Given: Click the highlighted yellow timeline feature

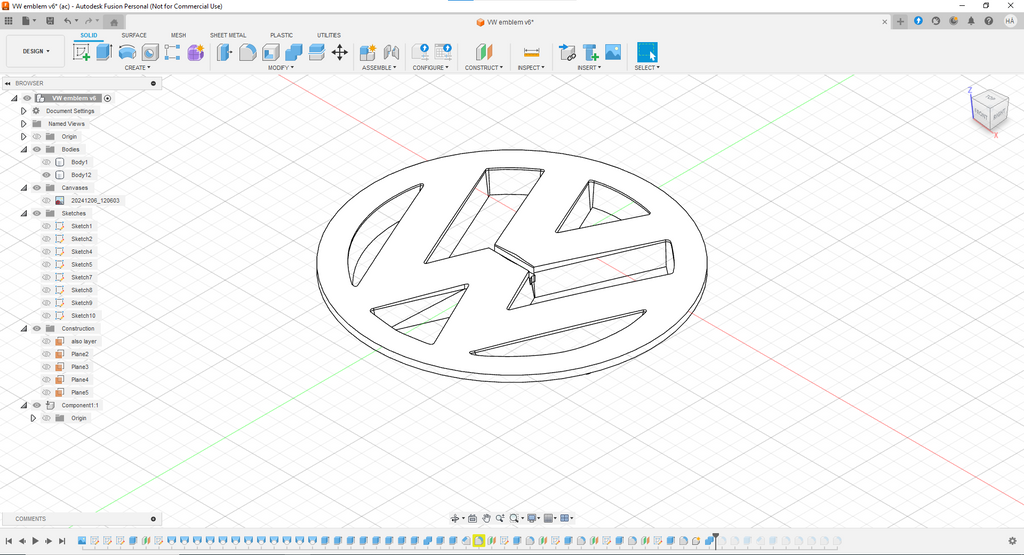Looking at the screenshot, I should click(x=479, y=541).
